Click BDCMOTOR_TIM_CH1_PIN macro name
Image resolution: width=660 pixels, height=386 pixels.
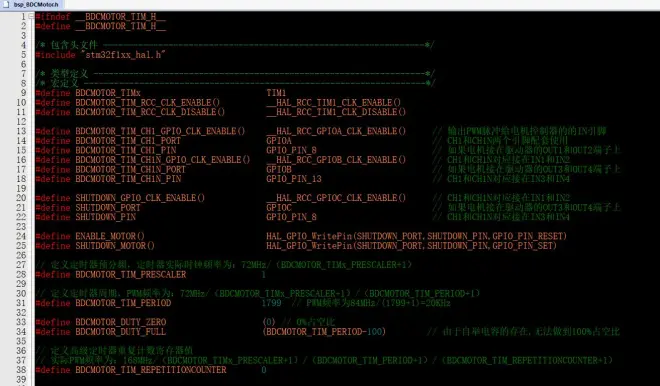tap(126, 151)
